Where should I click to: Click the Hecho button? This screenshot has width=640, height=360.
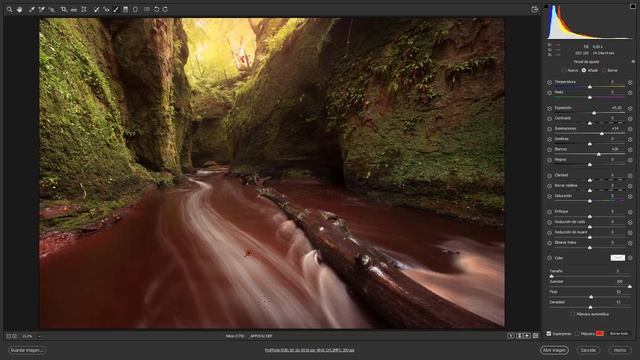pos(620,350)
